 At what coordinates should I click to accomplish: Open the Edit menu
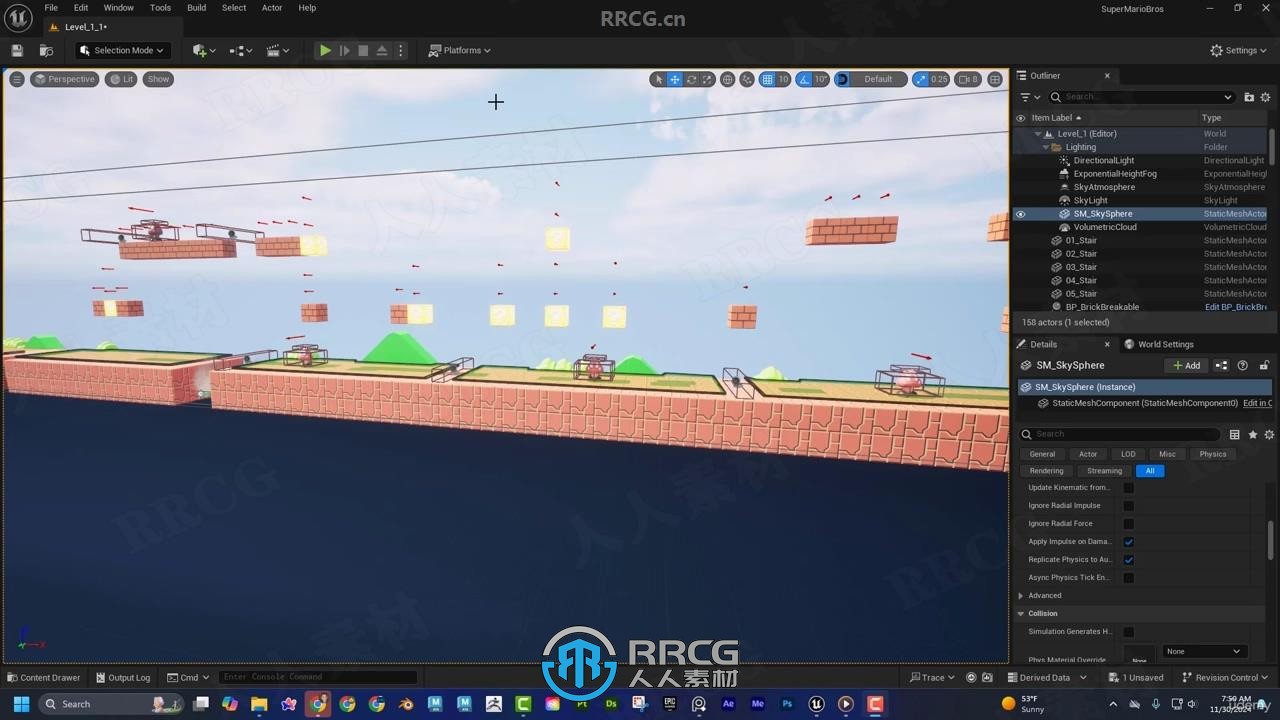tap(81, 8)
